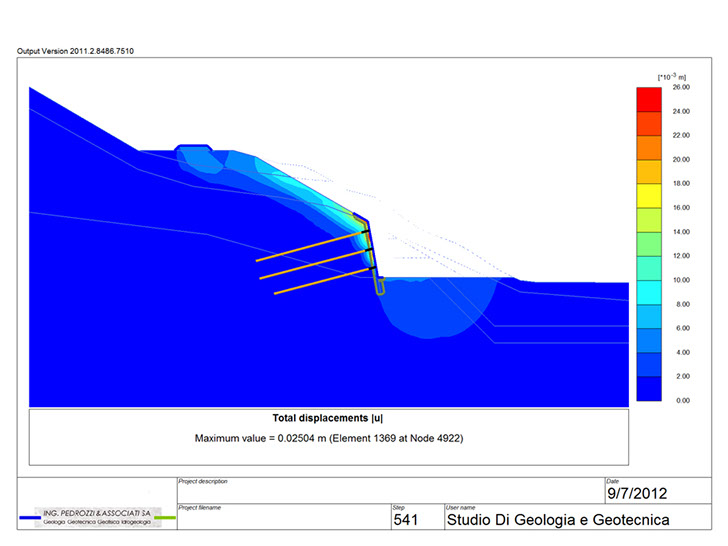Select the lowest orange anchor line
Image resolution: width=728 pixels, height=546 pixels.
coord(325,282)
